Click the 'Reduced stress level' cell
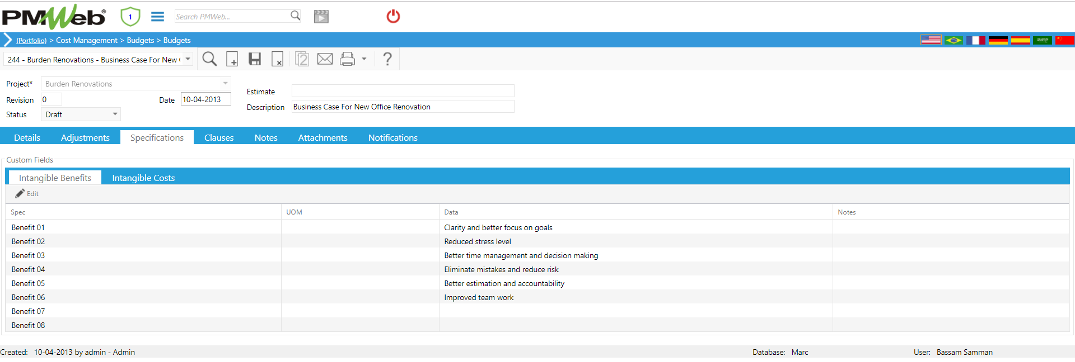Viewport: 1075px width, 362px height. coord(636,241)
